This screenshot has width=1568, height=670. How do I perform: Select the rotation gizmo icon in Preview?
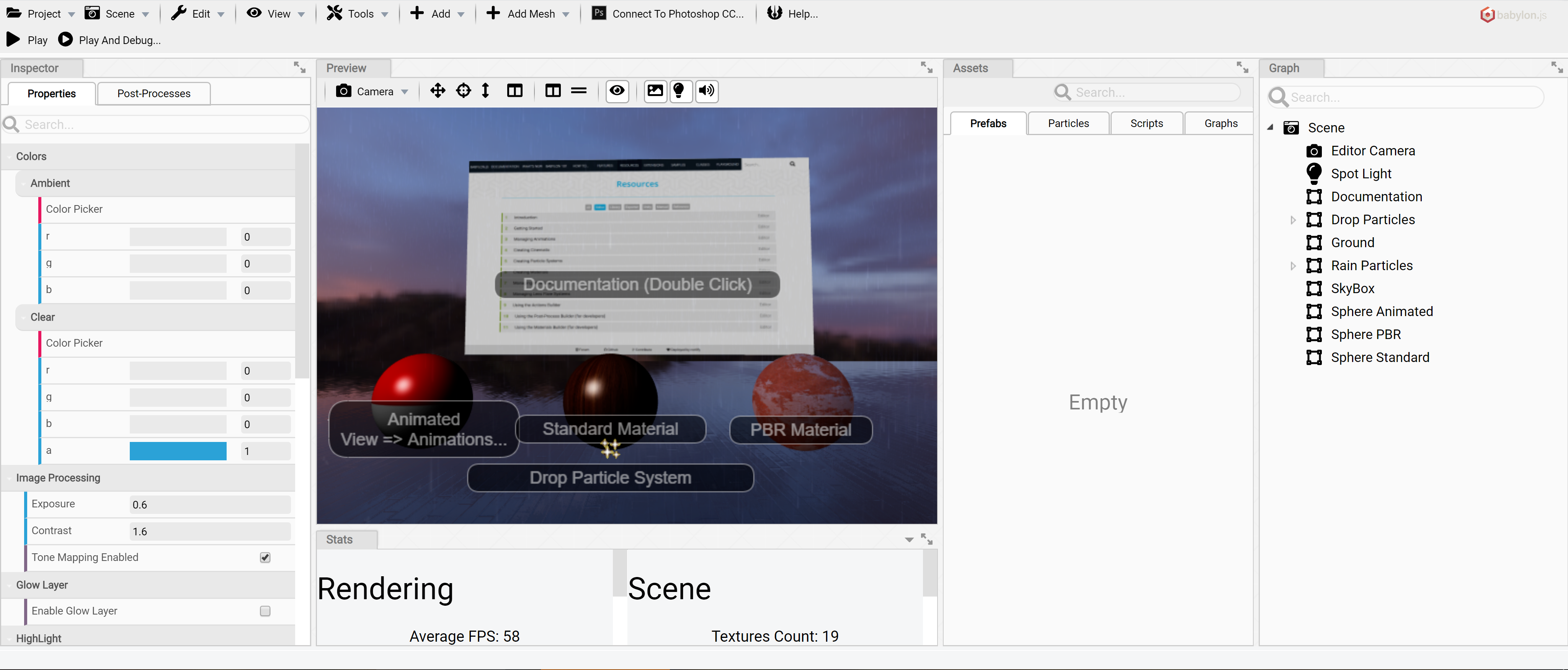tap(463, 91)
